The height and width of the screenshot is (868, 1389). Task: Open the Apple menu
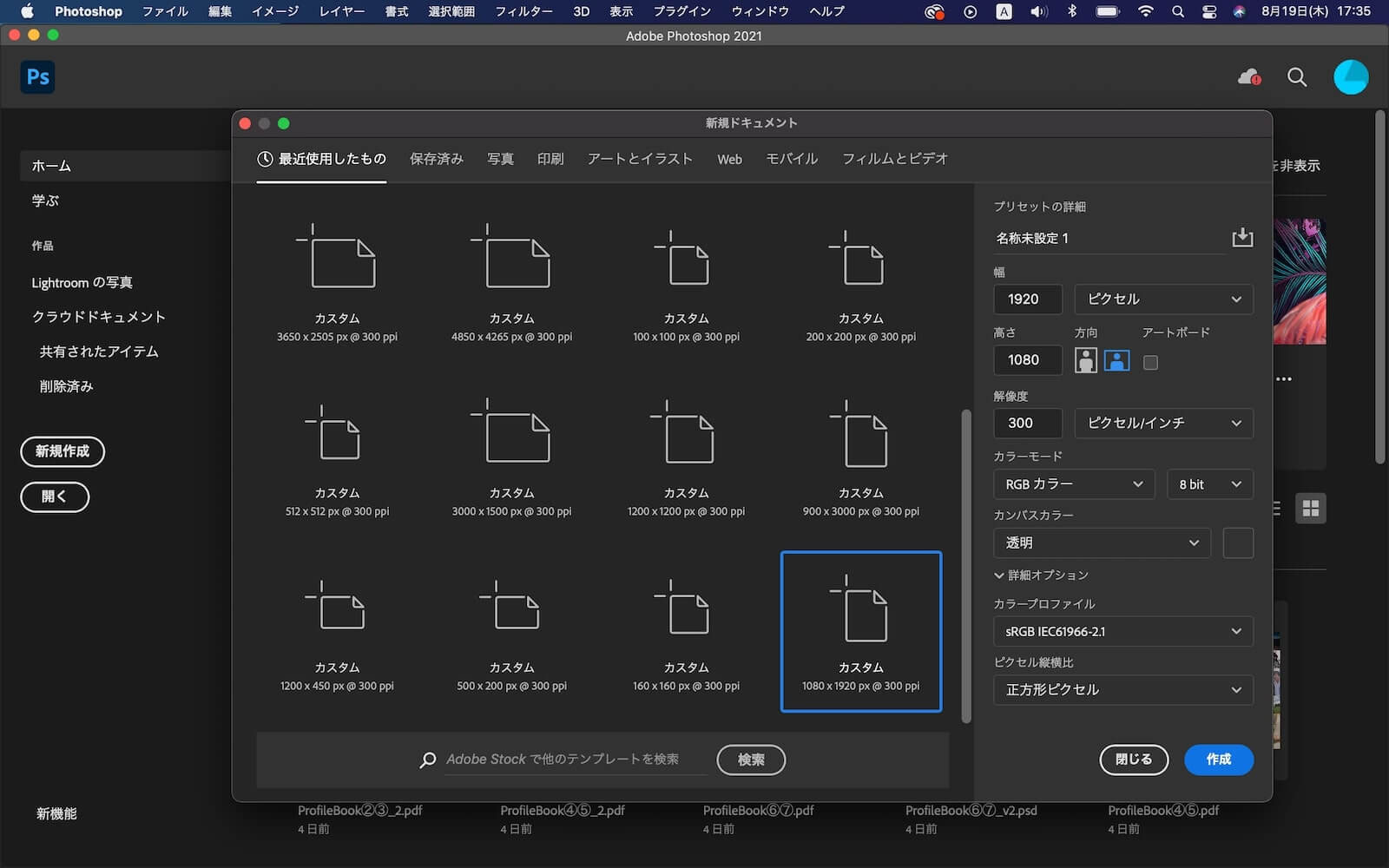[27, 11]
